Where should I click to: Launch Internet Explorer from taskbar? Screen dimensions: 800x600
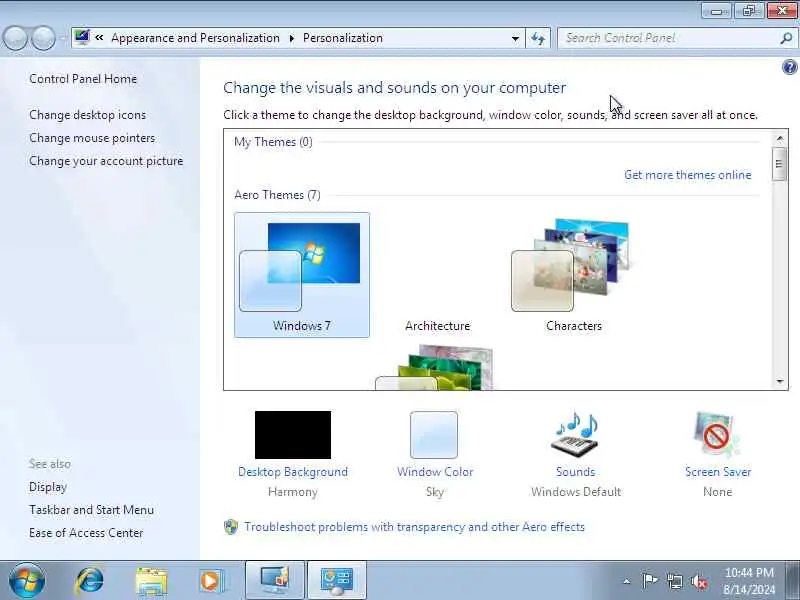click(90, 581)
